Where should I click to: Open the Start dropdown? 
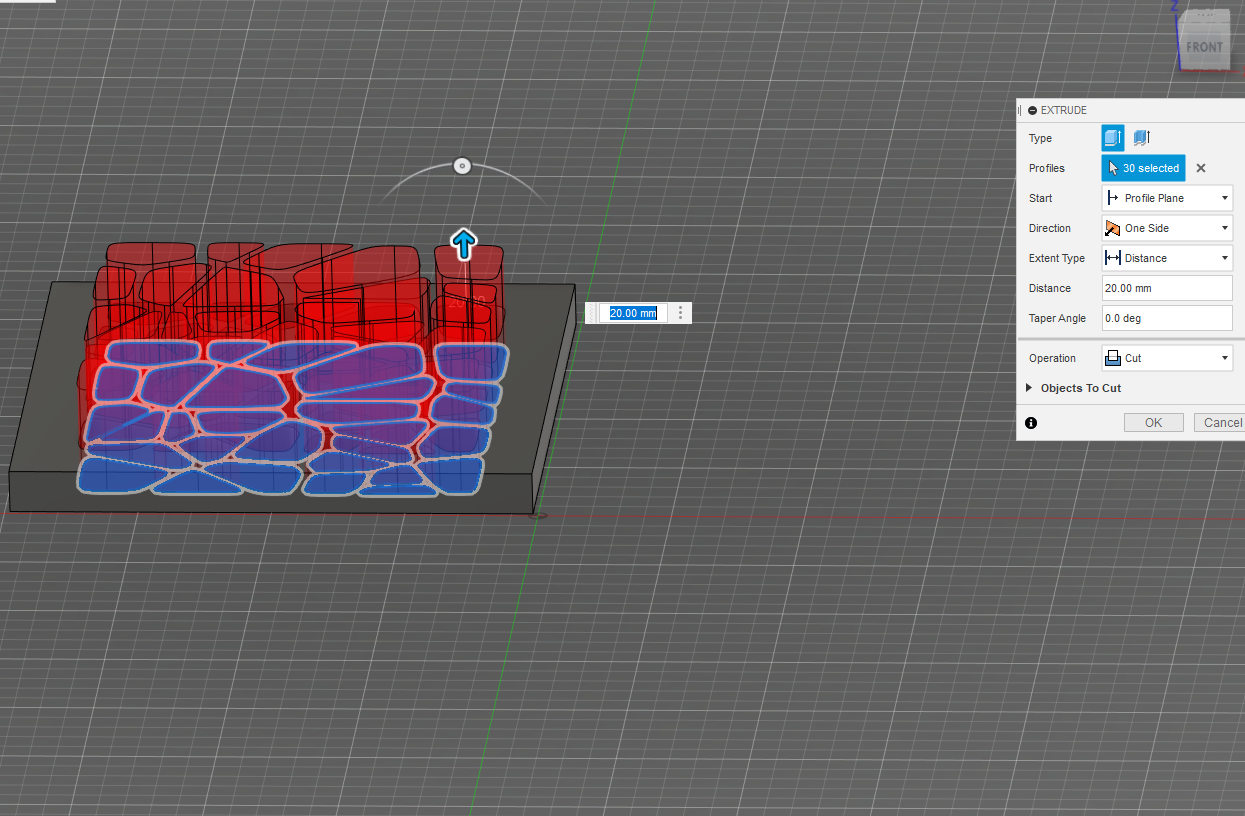(1224, 197)
